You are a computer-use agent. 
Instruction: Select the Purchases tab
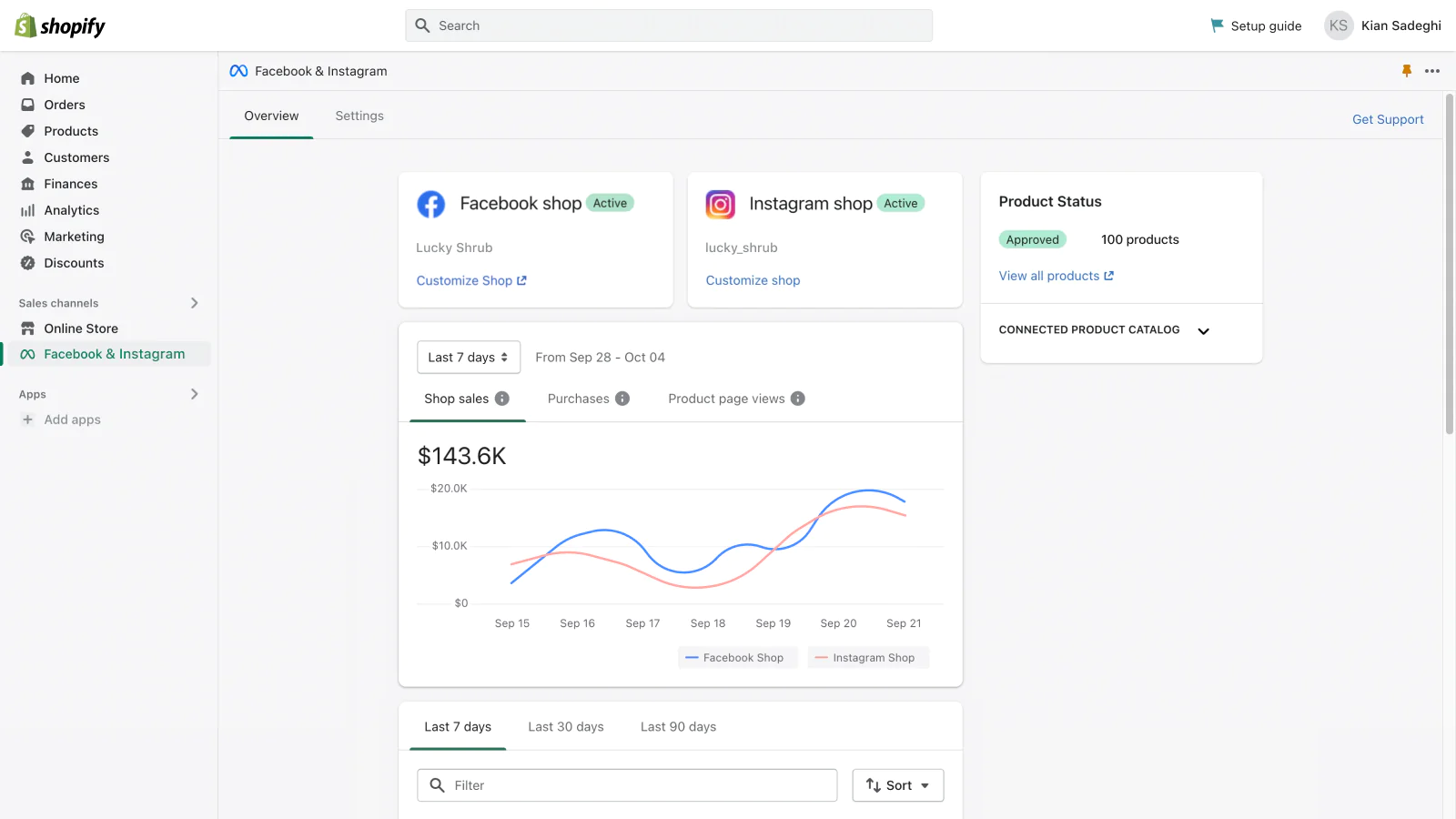click(x=589, y=399)
